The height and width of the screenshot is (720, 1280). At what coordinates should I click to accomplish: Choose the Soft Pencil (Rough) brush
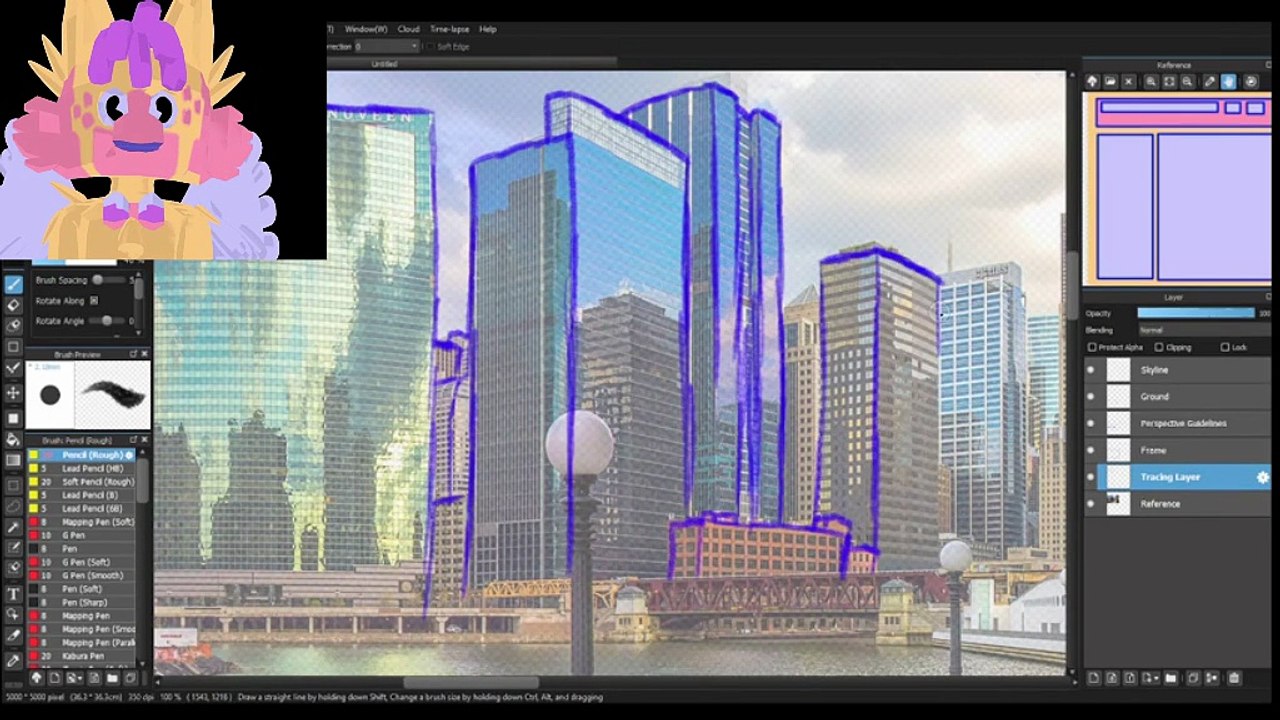82,482
